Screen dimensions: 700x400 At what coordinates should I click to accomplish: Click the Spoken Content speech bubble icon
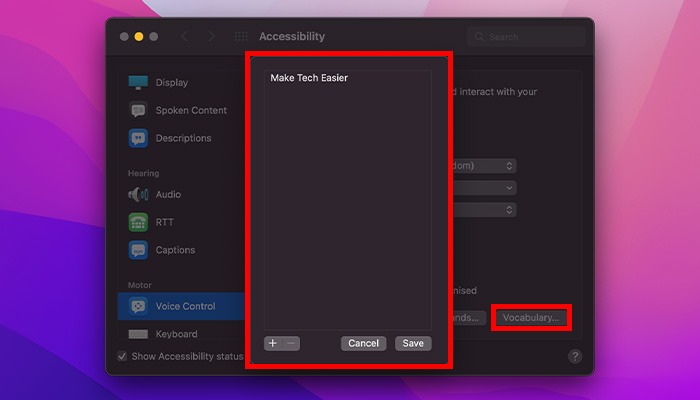pyautogui.click(x=138, y=110)
